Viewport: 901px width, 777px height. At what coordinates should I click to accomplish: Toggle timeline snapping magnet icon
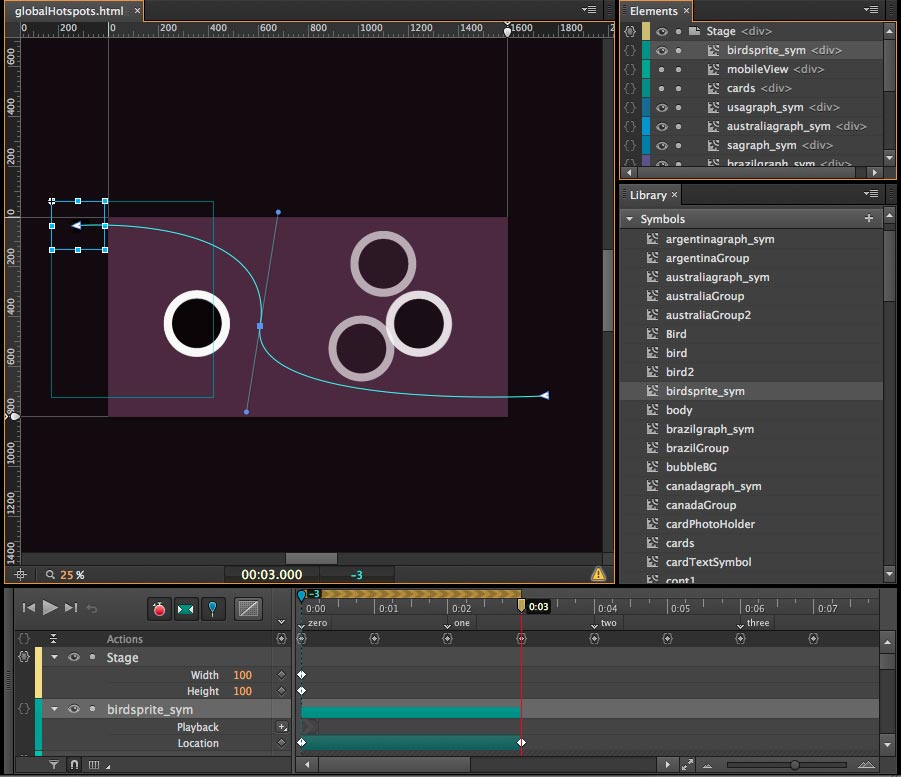tap(74, 764)
